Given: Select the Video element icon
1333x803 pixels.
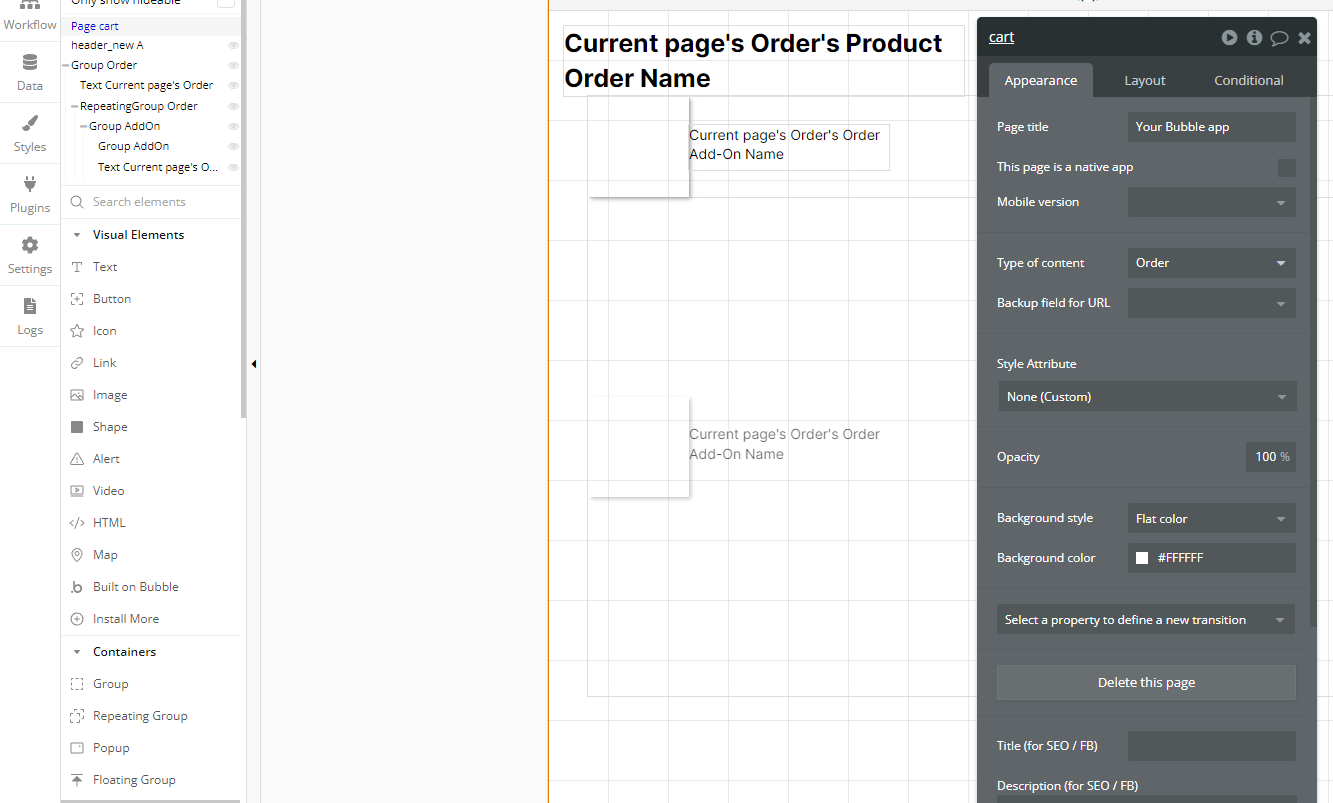Looking at the screenshot, I should [x=77, y=491].
